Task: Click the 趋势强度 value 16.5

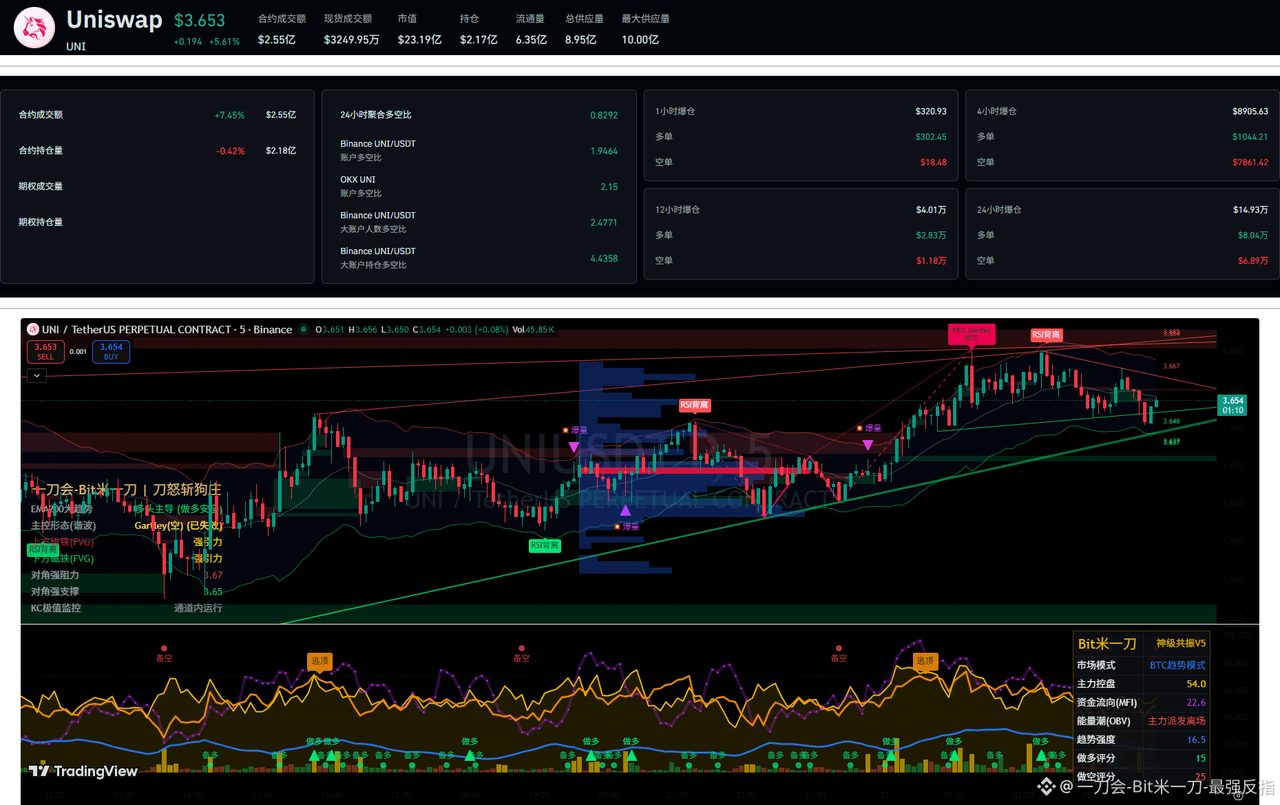Action: pos(1196,740)
